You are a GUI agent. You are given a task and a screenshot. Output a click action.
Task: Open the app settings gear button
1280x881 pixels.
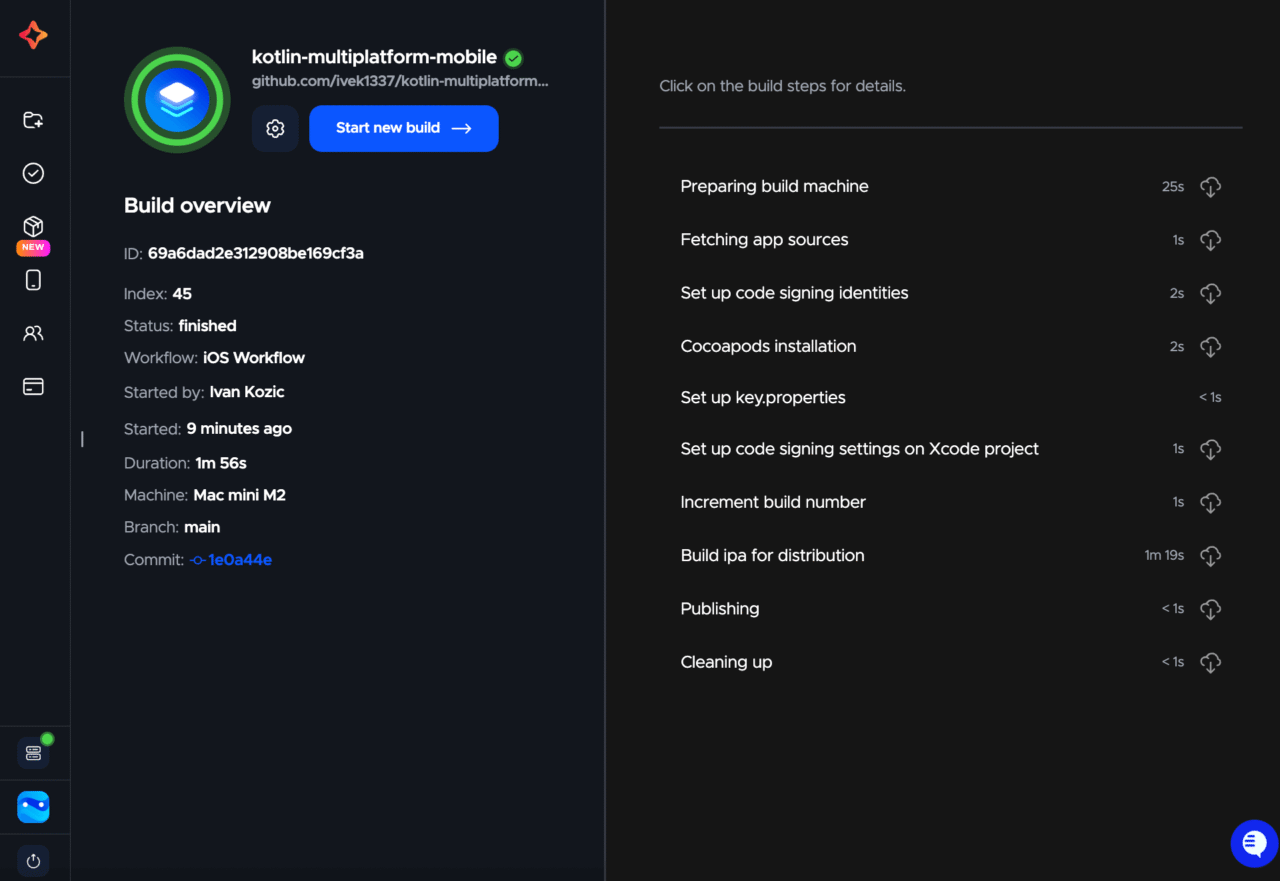click(275, 128)
